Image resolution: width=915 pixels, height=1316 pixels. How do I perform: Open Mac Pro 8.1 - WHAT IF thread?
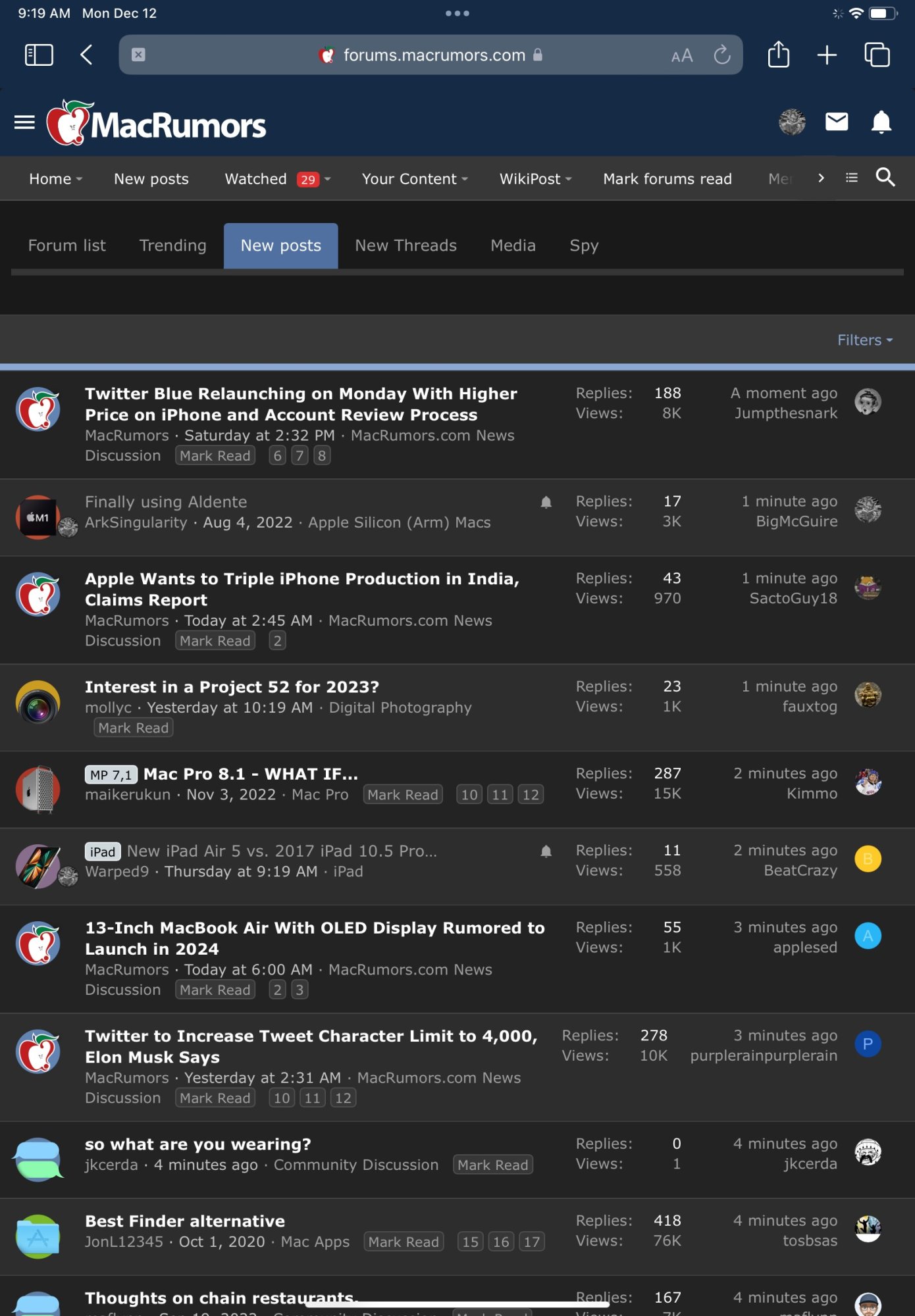251,774
